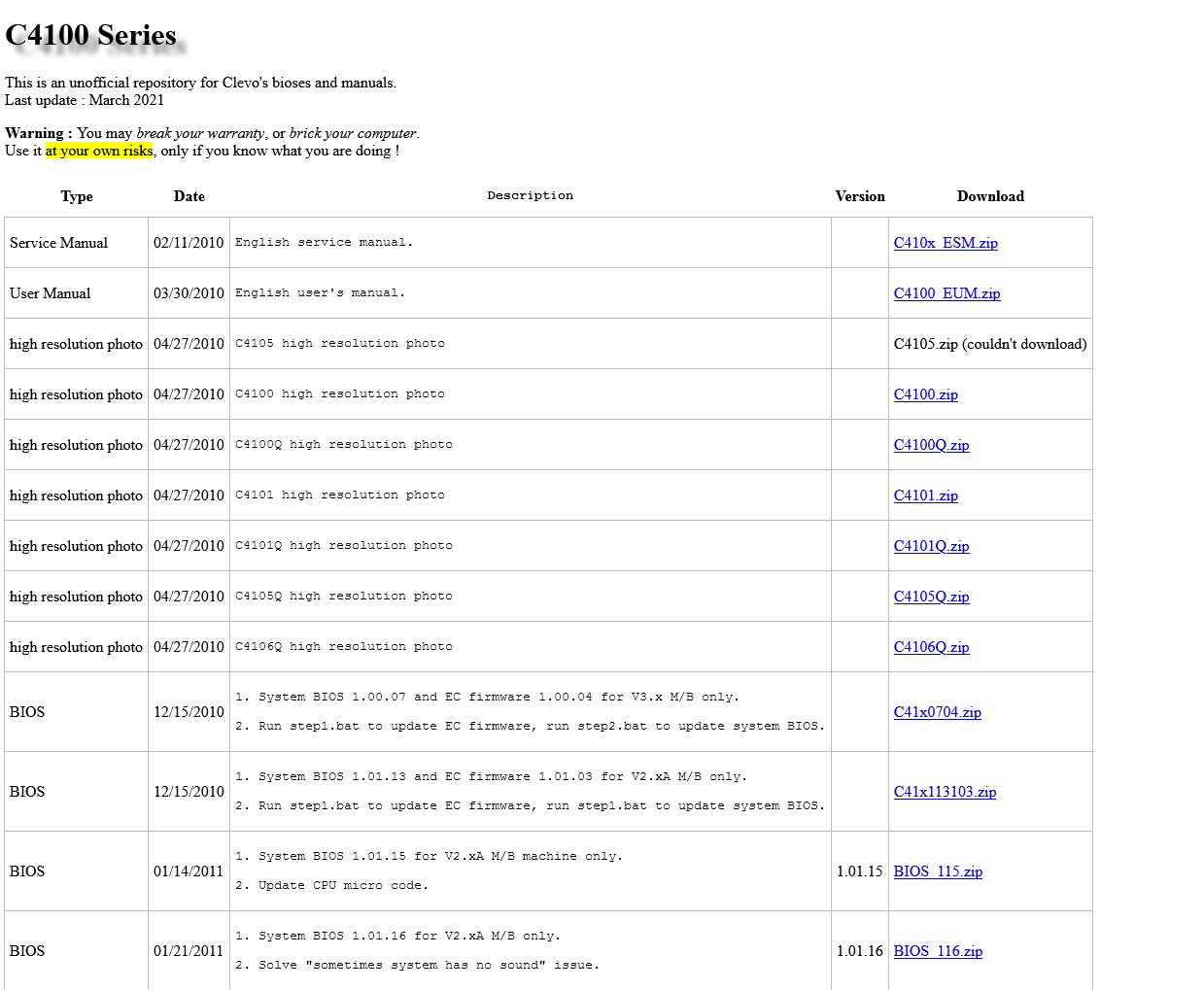The image size is (1204, 990).
Task: Click the date cell '03/30/2010'
Action: (189, 293)
